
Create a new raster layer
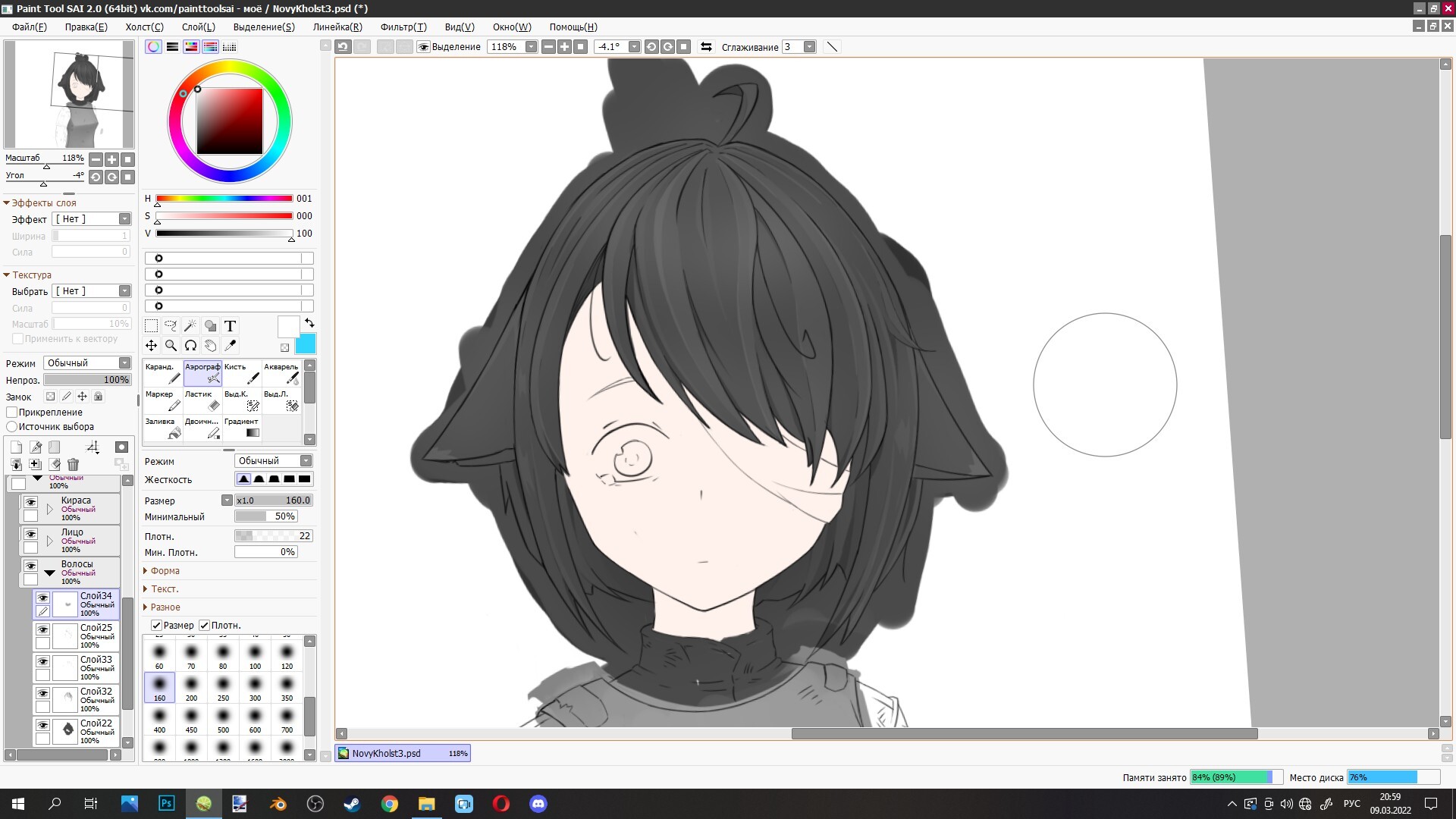(17, 447)
